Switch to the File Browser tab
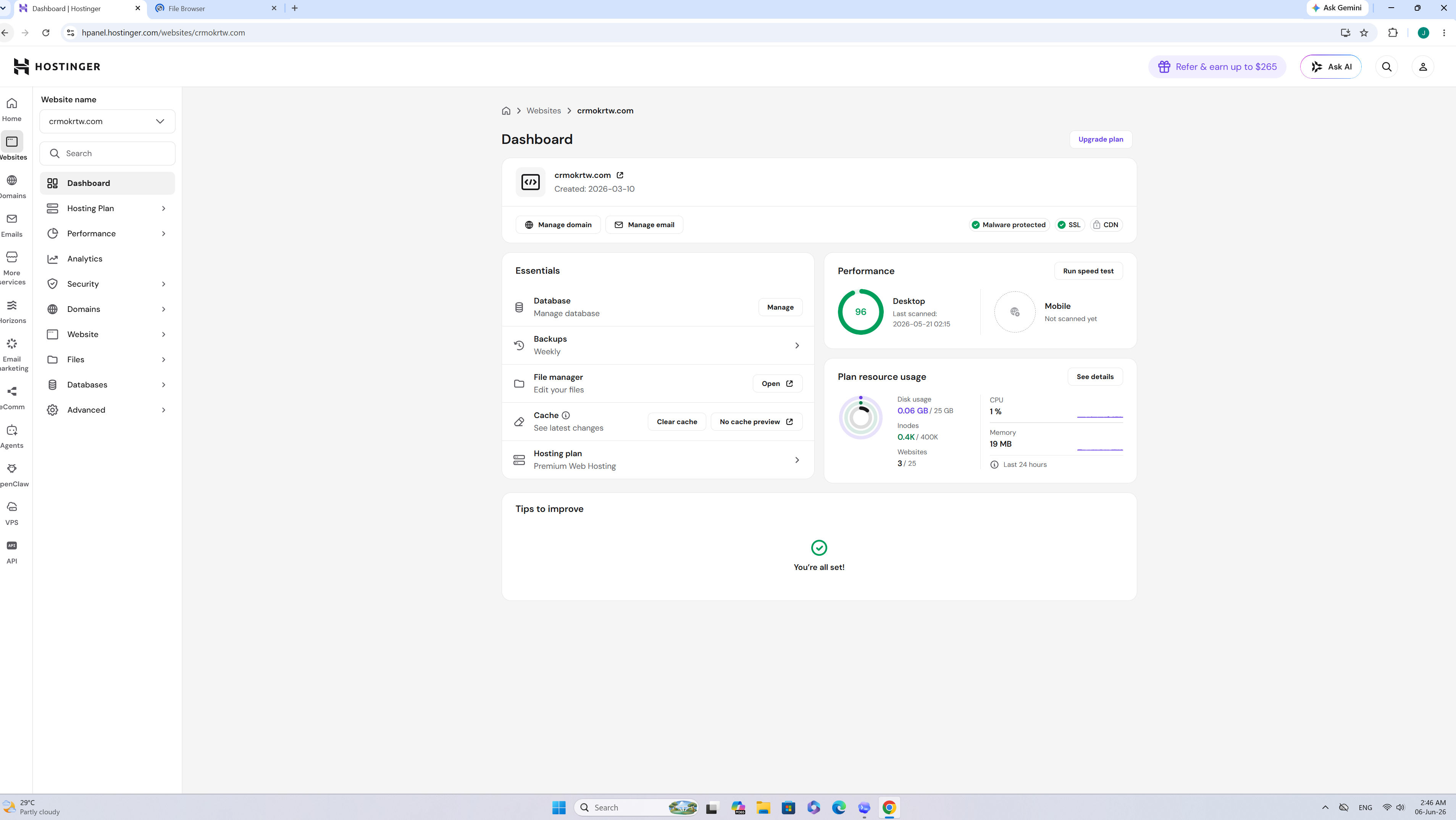 [215, 8]
